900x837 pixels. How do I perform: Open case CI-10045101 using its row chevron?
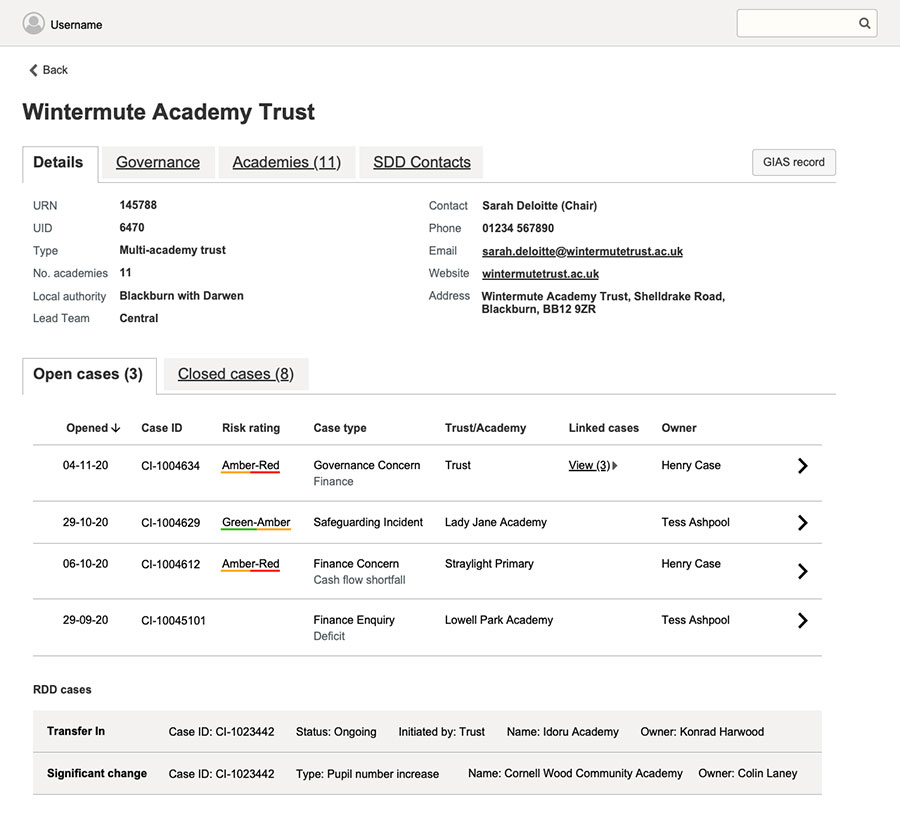(x=802, y=620)
